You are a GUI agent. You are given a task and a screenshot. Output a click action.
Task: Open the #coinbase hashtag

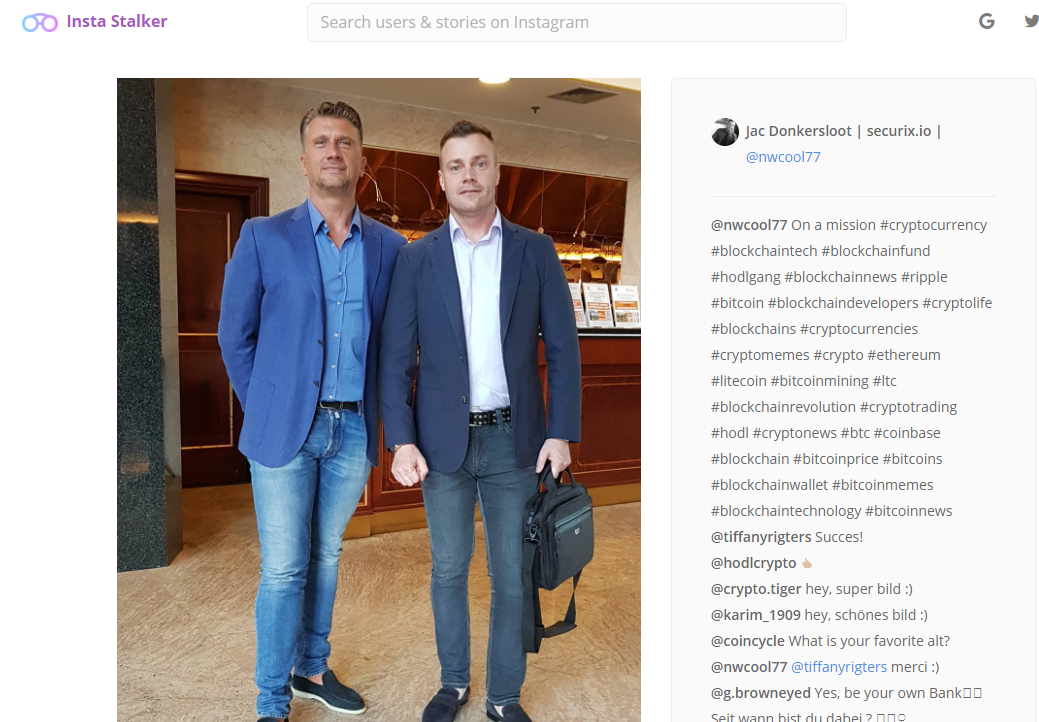[x=906, y=433]
